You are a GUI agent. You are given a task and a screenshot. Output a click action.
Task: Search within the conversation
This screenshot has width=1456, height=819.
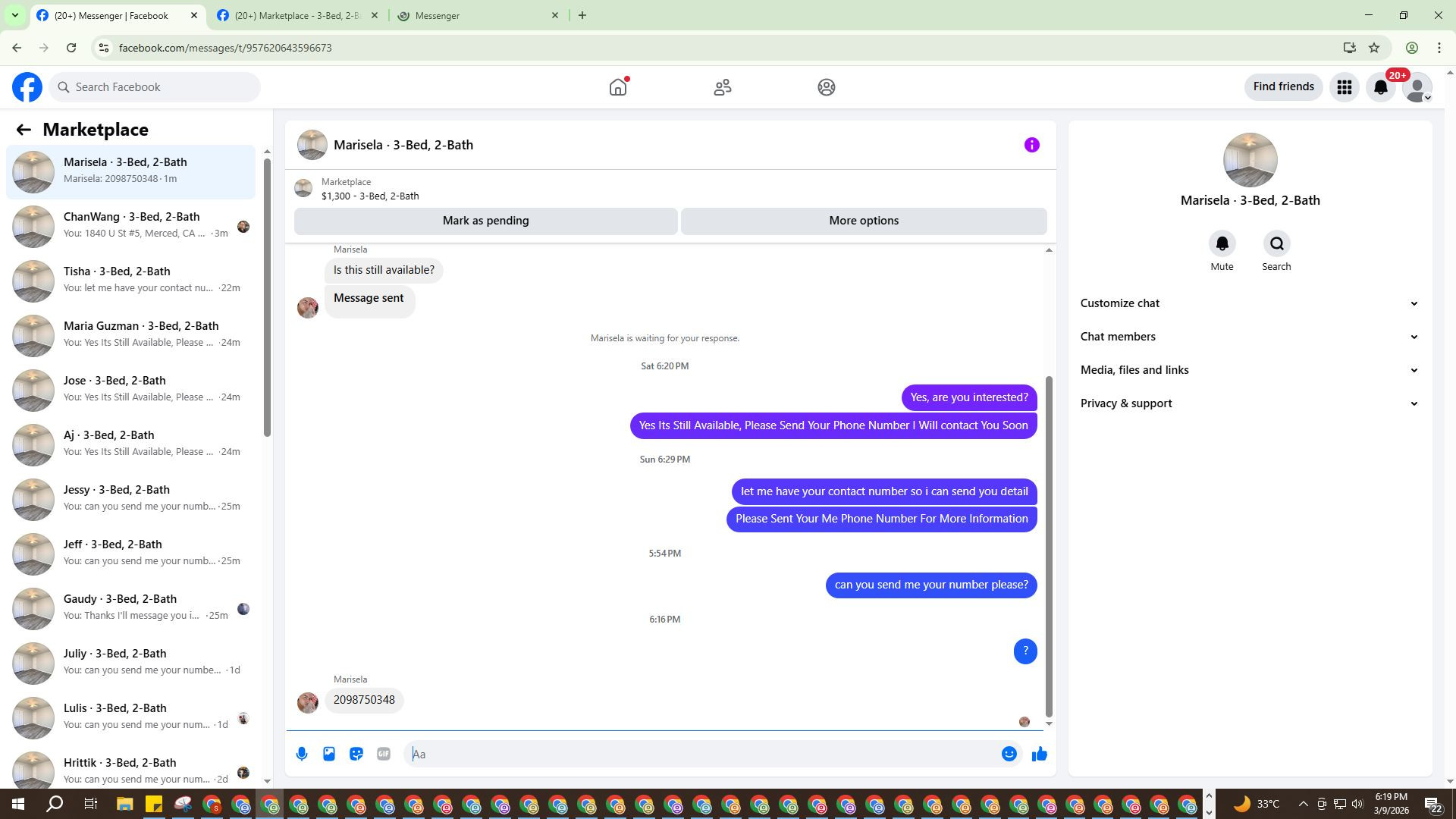[1276, 244]
